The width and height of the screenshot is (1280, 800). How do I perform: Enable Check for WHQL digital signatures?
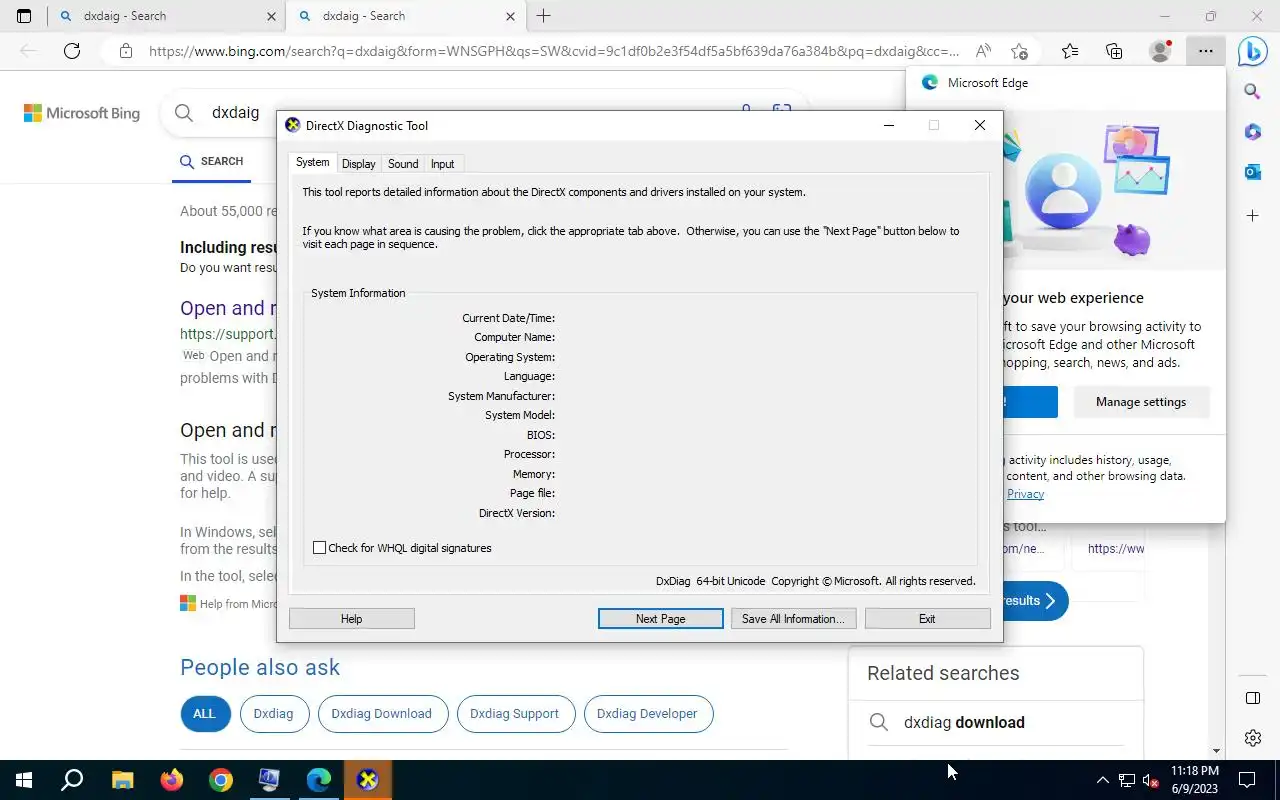319,548
